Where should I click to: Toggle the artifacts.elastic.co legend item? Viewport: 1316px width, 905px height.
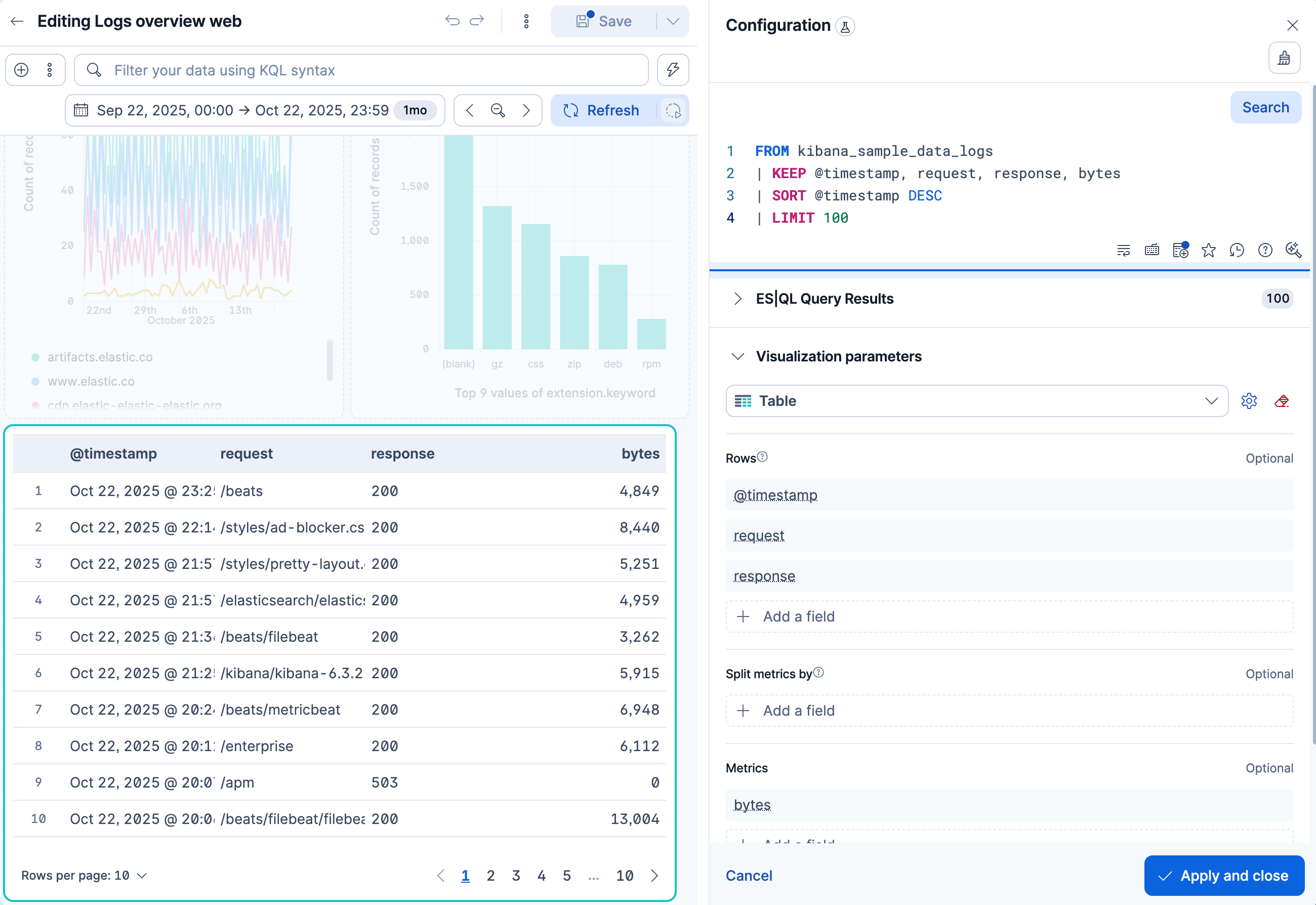coord(100,357)
